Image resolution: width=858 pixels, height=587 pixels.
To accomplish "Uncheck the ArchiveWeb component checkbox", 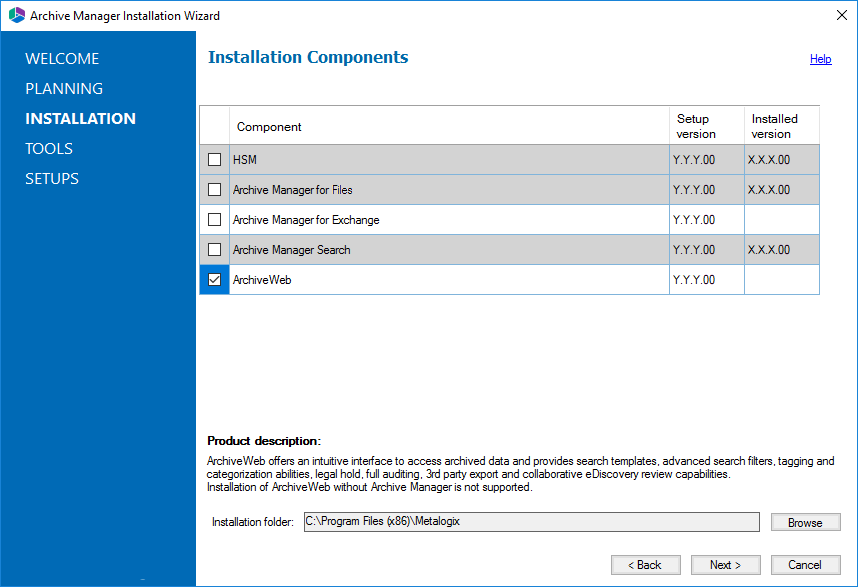I will 214,280.
